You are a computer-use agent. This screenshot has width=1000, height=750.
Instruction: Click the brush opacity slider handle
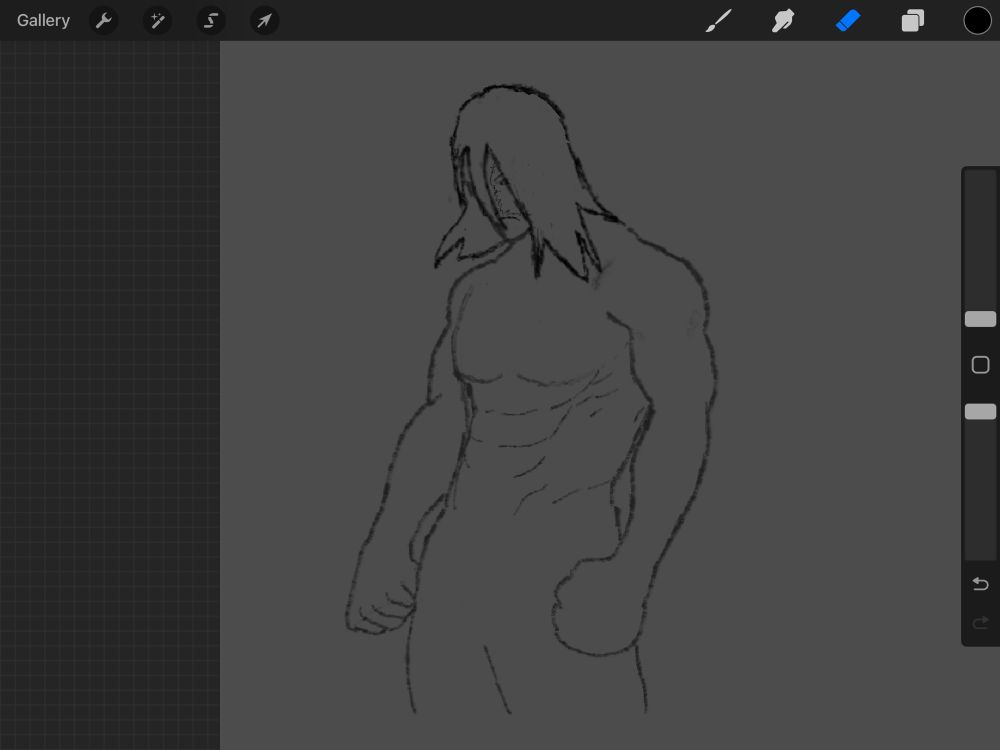[x=980, y=411]
